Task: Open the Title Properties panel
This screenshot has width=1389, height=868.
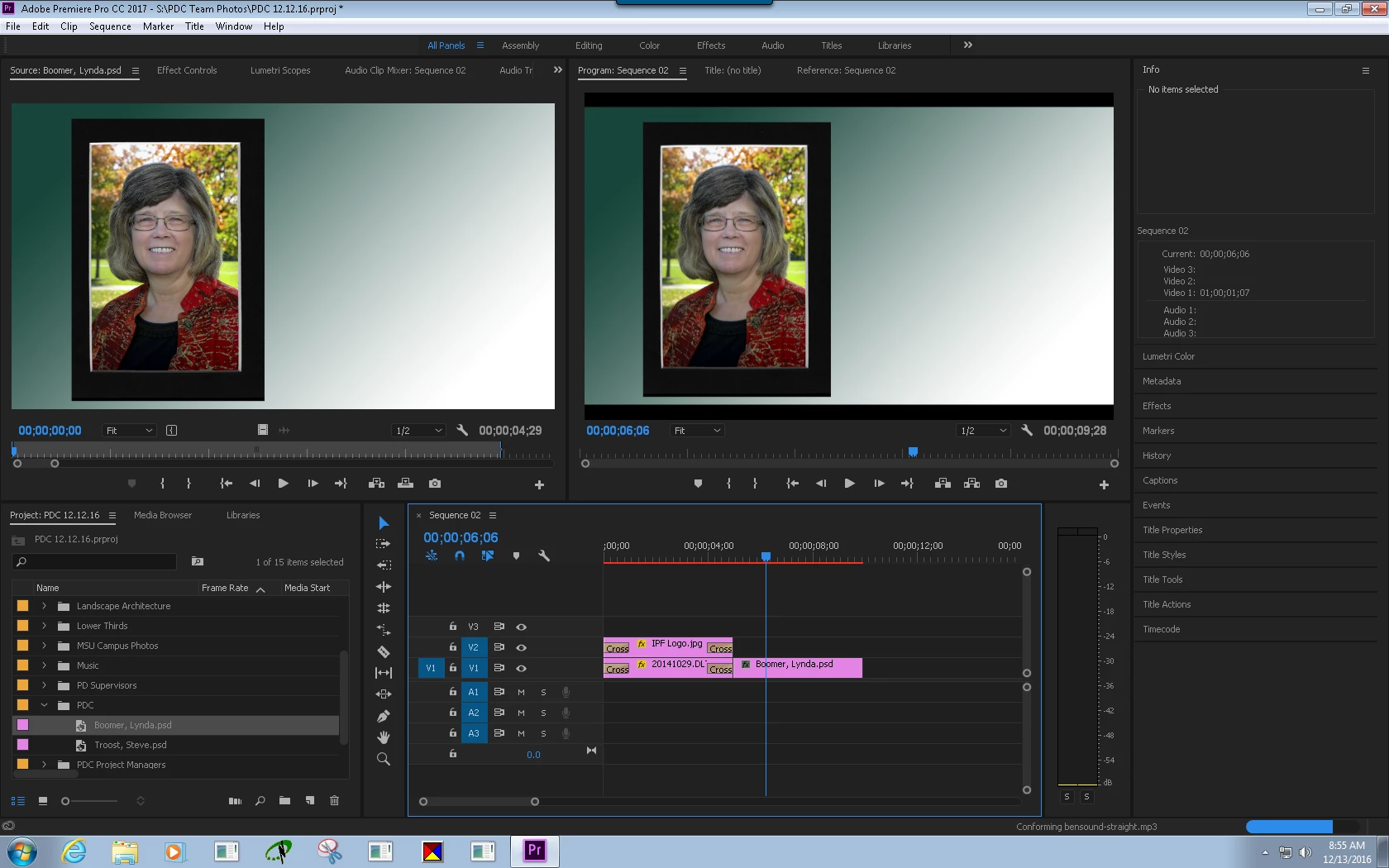Action: [1172, 530]
